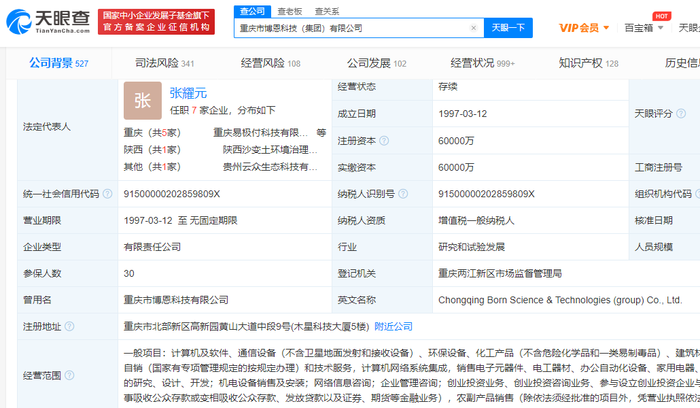Expand the 百宝箱 dropdown menu

point(643,28)
